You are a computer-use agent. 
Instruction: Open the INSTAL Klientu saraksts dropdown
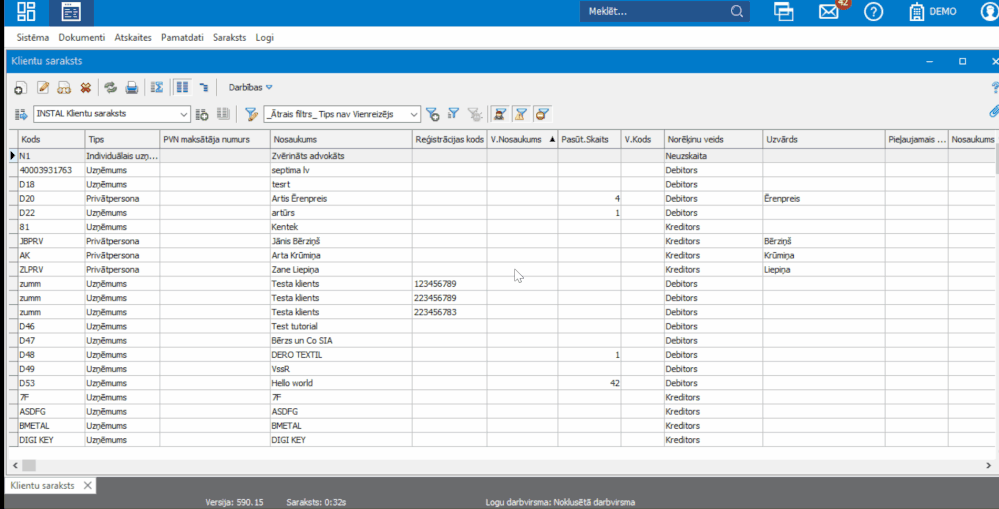(111, 114)
